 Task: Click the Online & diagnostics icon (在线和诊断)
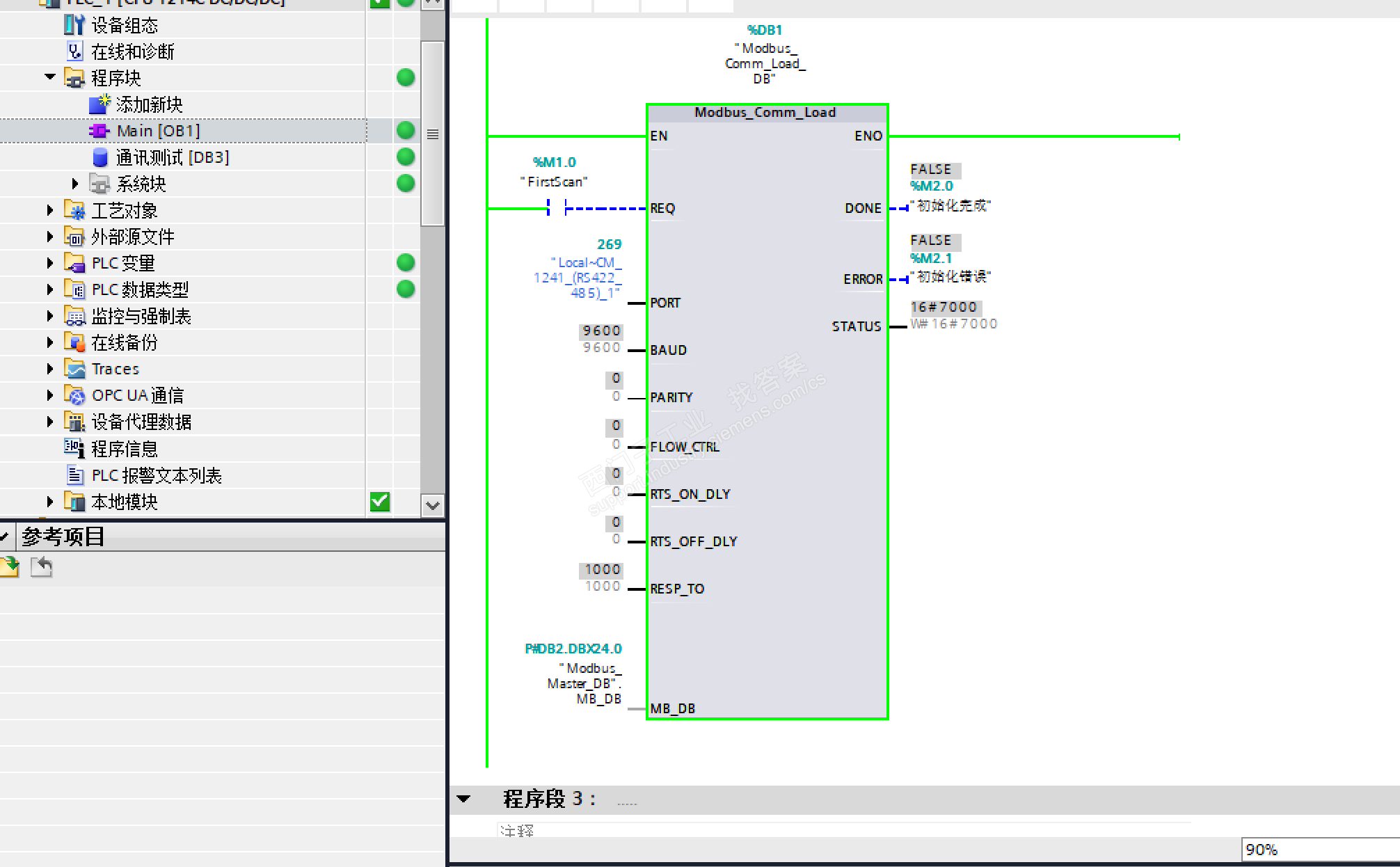point(74,51)
